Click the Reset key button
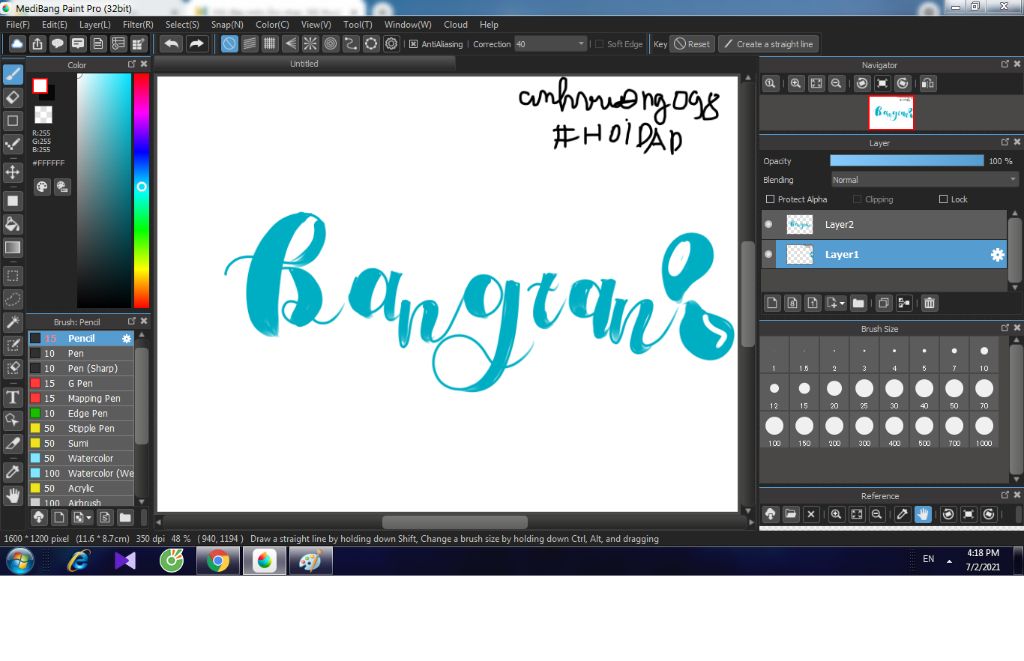1024x661 pixels. [x=692, y=44]
